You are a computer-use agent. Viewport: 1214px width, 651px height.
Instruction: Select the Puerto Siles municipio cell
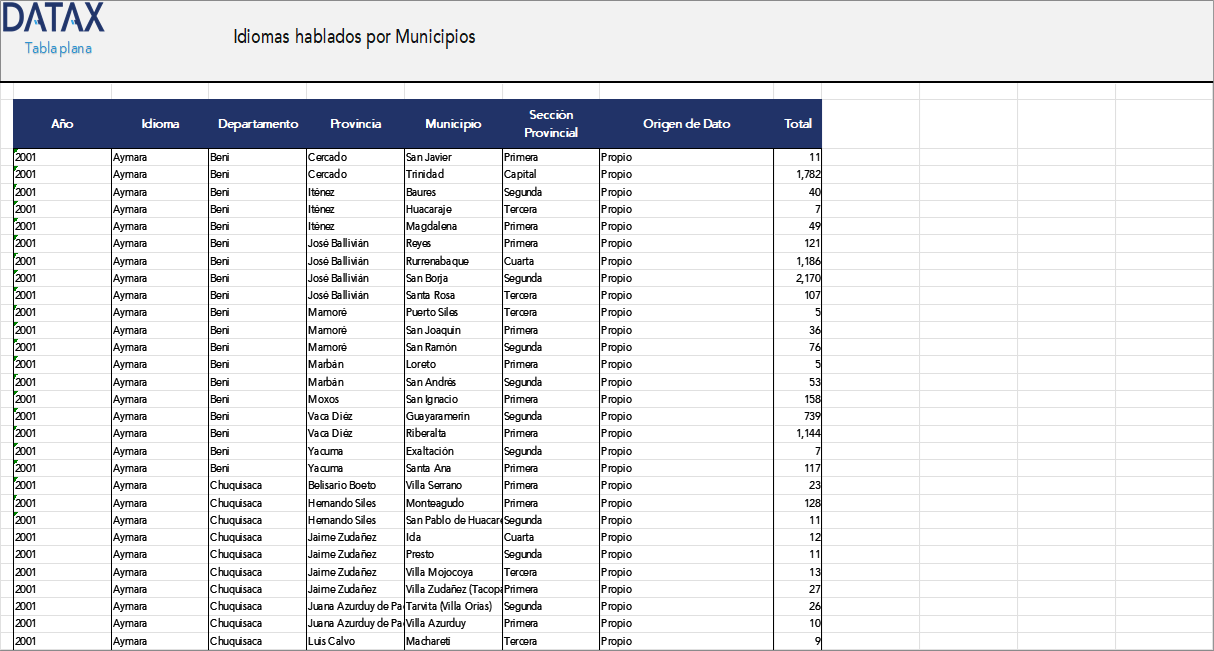(x=453, y=312)
